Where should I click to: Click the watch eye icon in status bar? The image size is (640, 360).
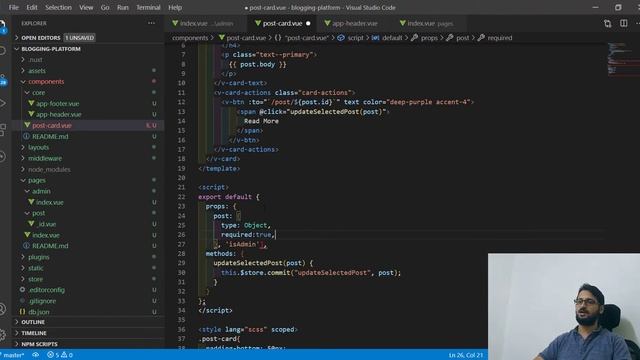36,355
